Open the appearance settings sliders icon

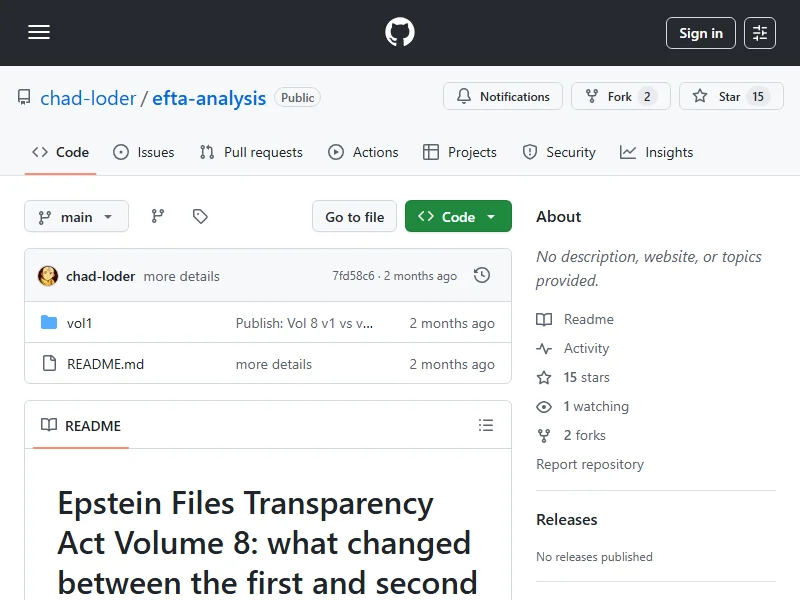[760, 33]
